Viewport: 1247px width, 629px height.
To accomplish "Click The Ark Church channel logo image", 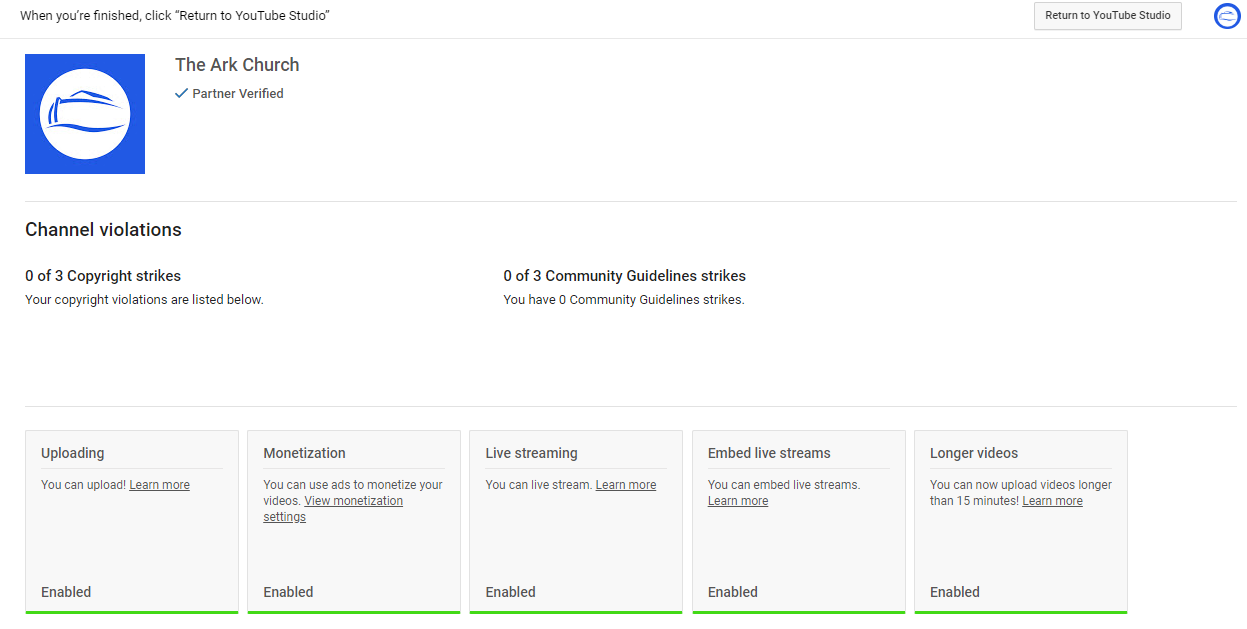I will pyautogui.click(x=85, y=114).
